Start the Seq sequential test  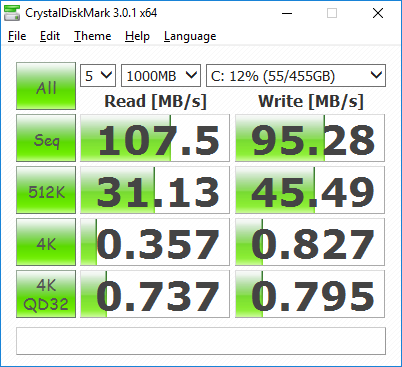point(46,138)
